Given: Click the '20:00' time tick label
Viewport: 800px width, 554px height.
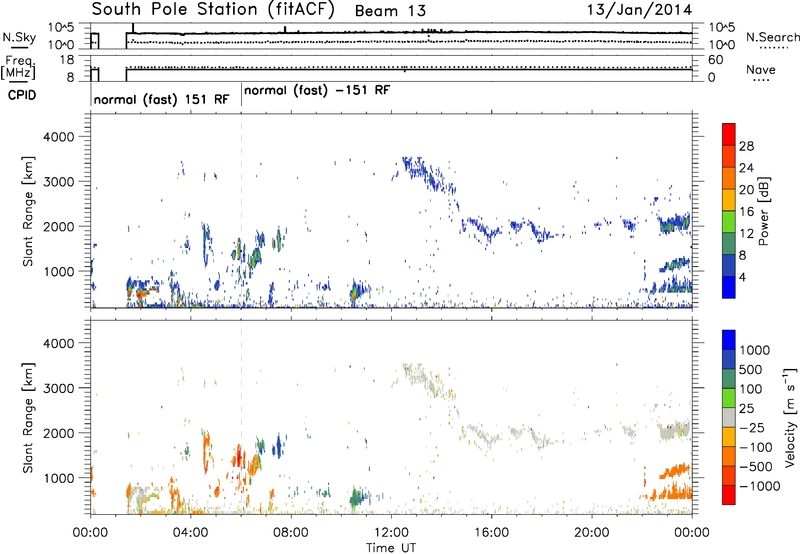Looking at the screenshot, I should click(591, 533).
